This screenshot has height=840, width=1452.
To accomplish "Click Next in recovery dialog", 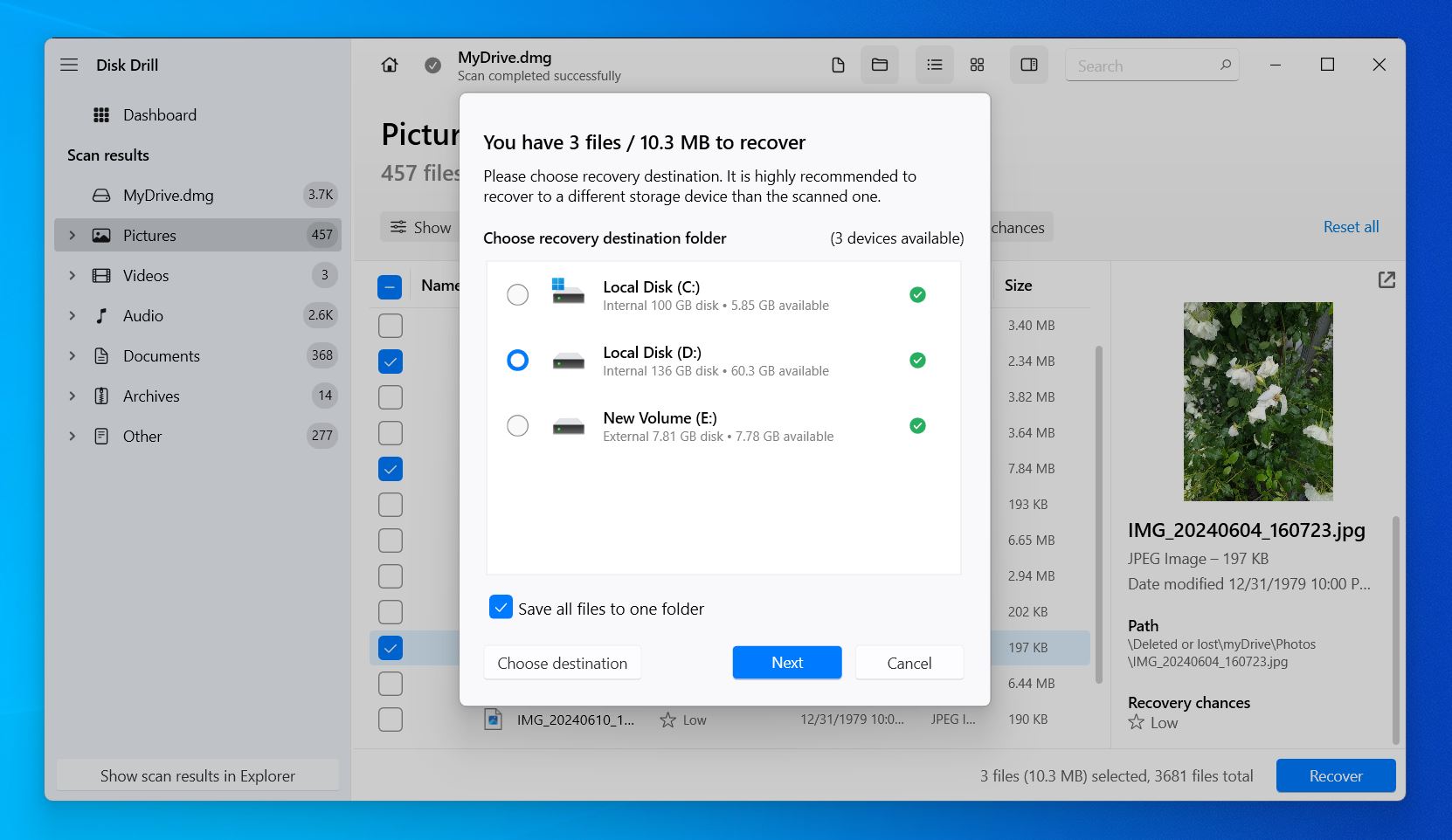I will coord(787,663).
